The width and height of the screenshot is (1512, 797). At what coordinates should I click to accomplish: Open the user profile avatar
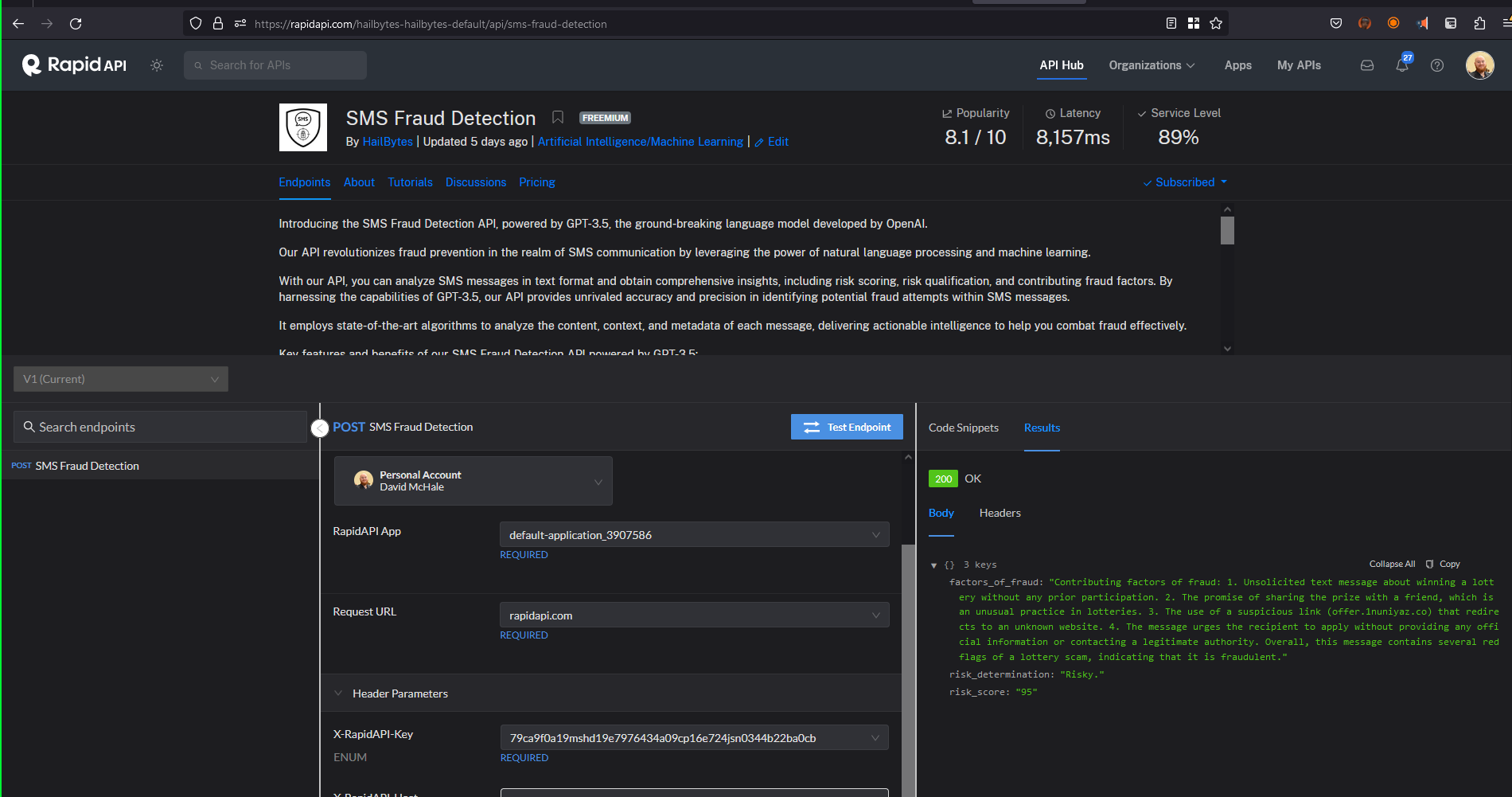click(1479, 65)
